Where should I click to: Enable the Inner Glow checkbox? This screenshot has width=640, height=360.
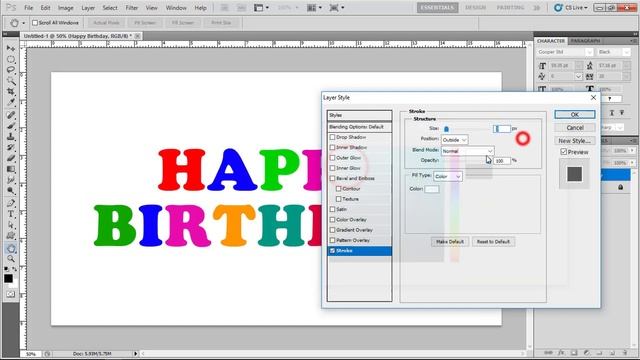(x=332, y=168)
